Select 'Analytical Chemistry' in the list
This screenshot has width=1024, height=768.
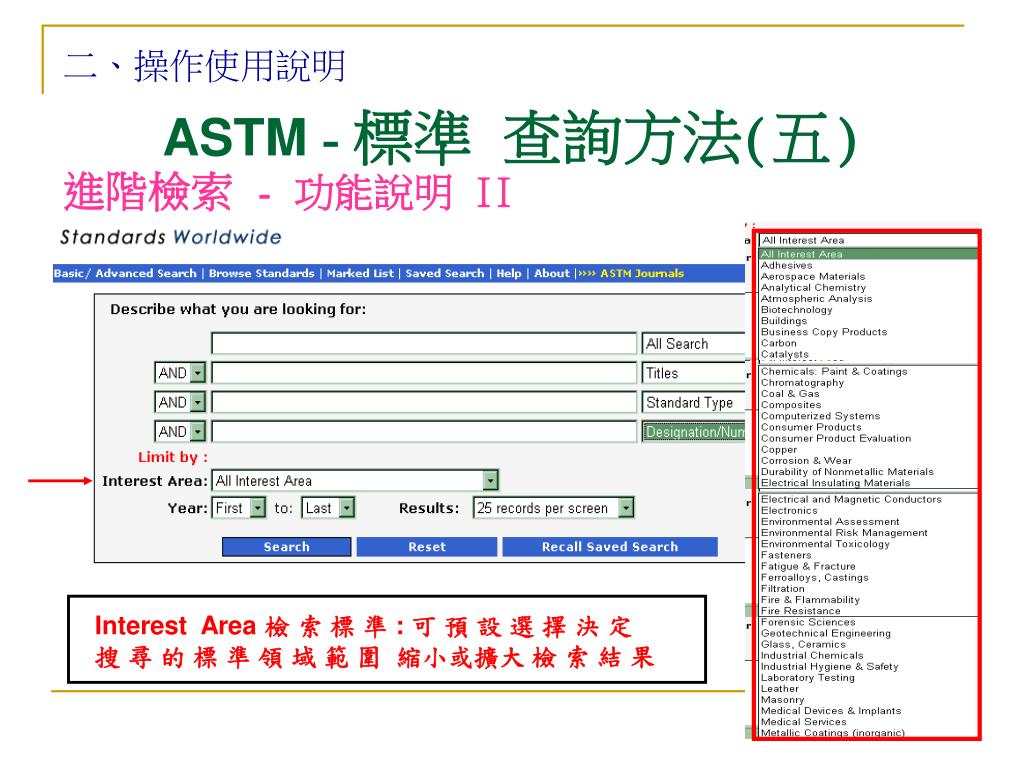(x=813, y=287)
